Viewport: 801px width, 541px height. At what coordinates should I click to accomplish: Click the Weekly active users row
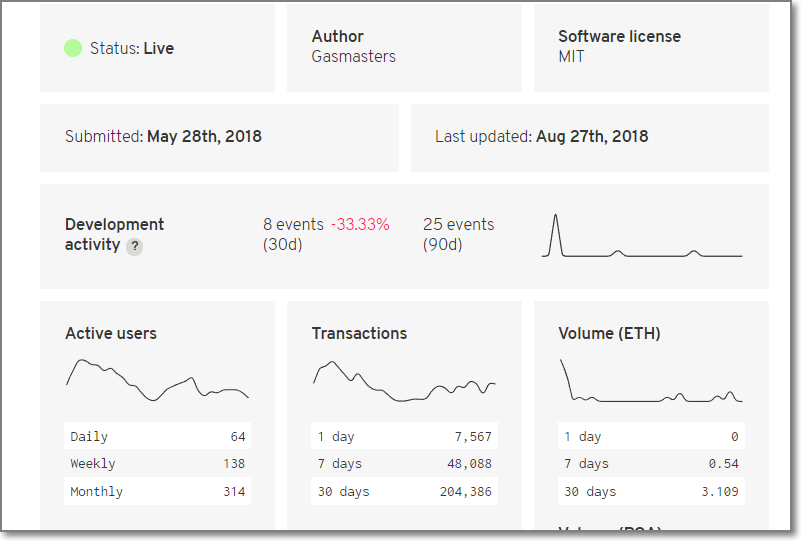pos(157,464)
